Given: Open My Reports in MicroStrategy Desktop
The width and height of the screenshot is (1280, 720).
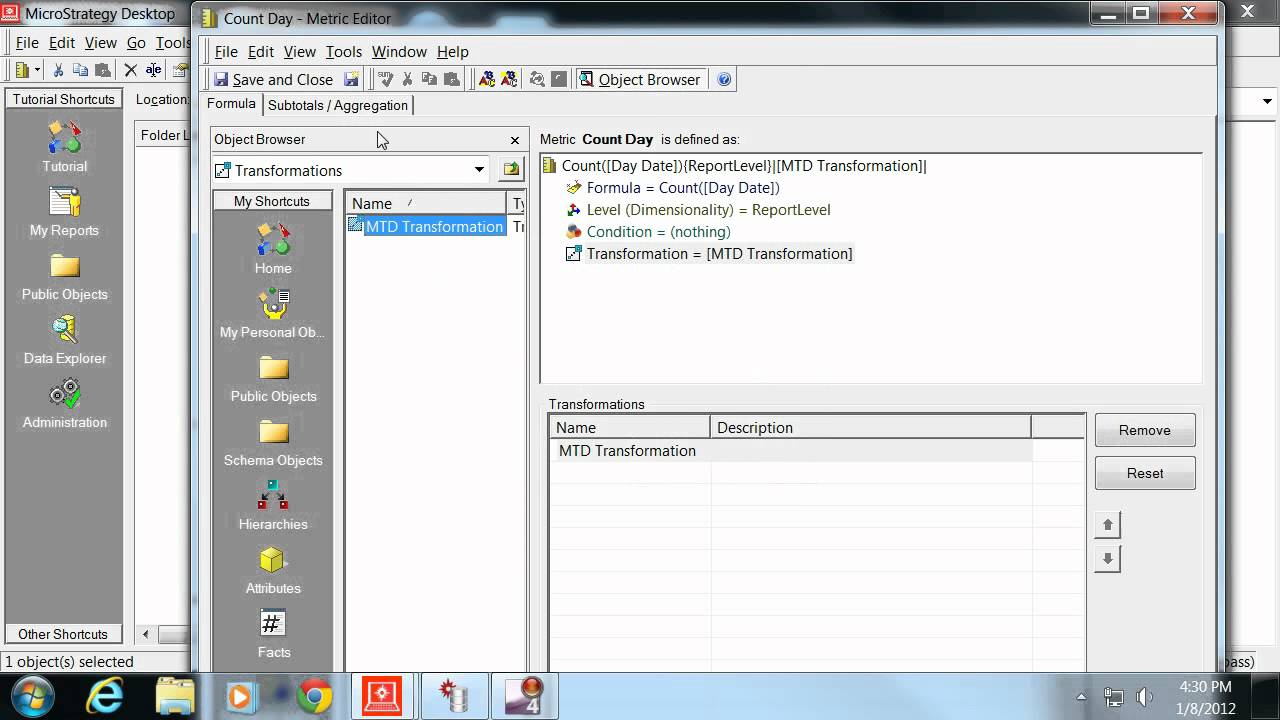Looking at the screenshot, I should click(x=65, y=212).
